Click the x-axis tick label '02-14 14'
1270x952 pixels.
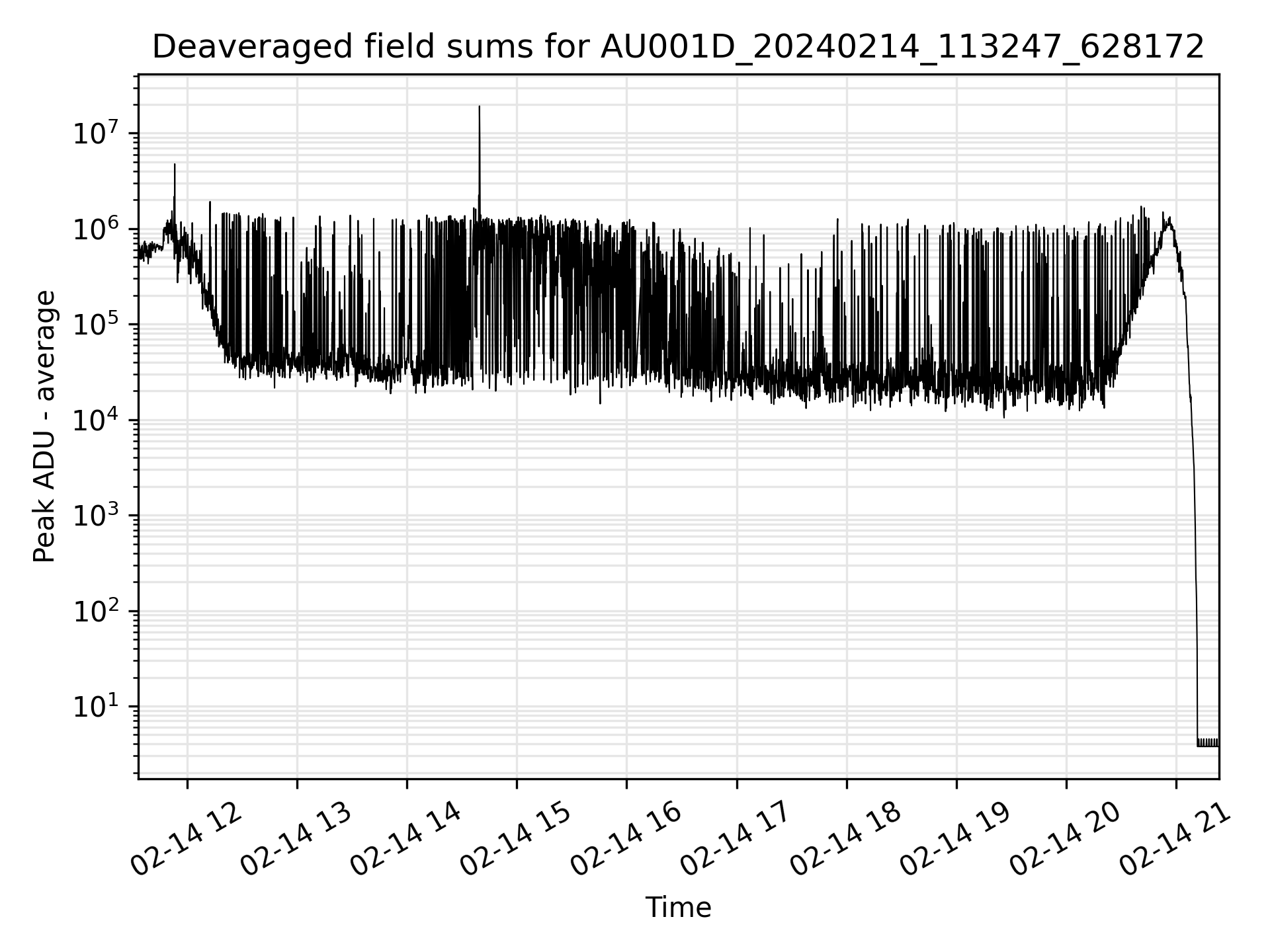[407, 840]
